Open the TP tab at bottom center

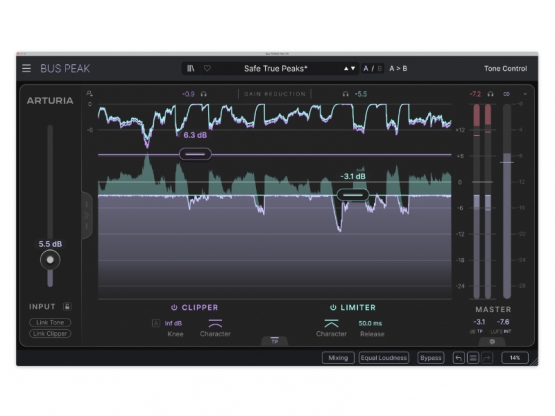click(x=275, y=341)
